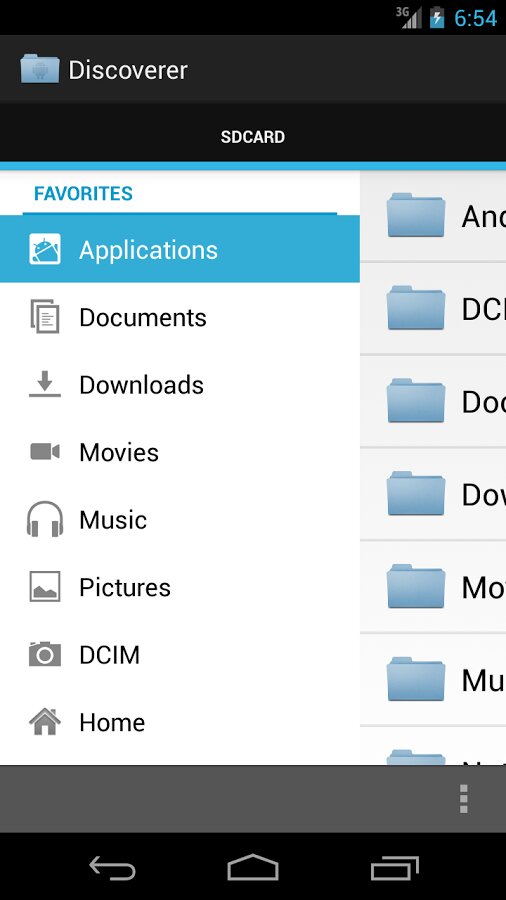Open the recent apps navigation button
Screen dimensions: 506x900
(x=395, y=867)
